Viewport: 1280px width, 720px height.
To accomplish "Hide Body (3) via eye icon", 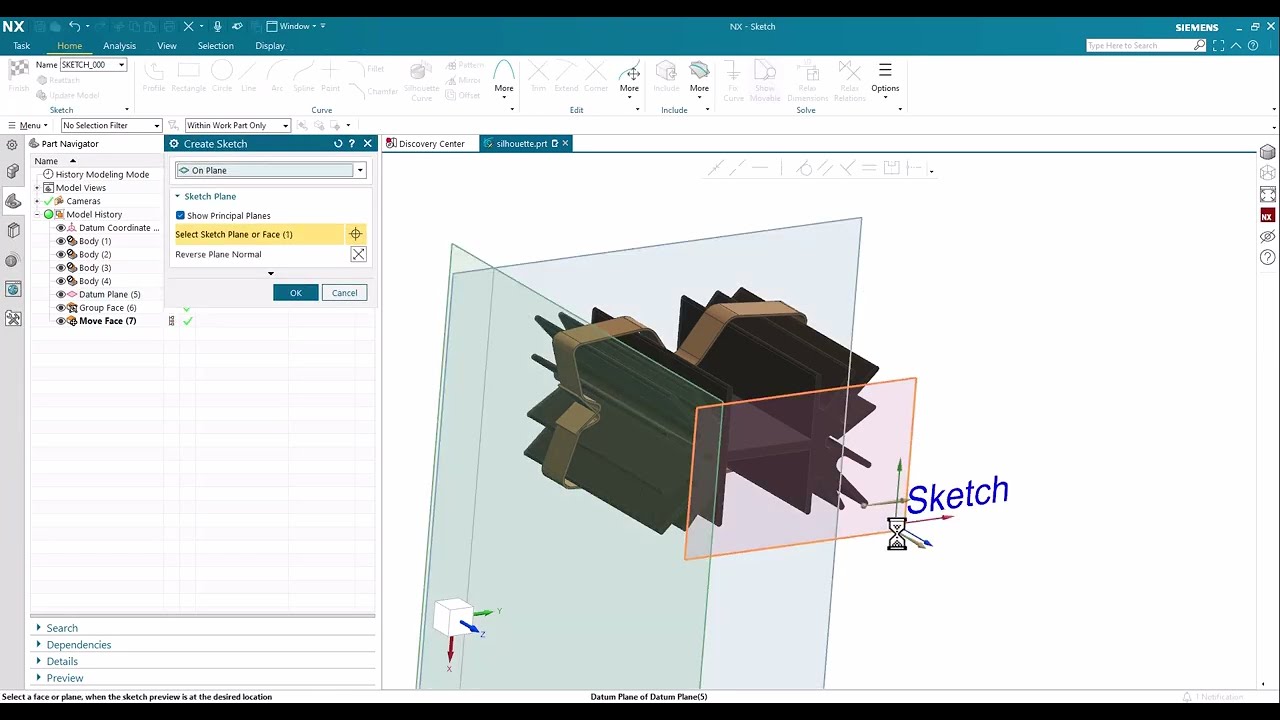I will pos(60,268).
